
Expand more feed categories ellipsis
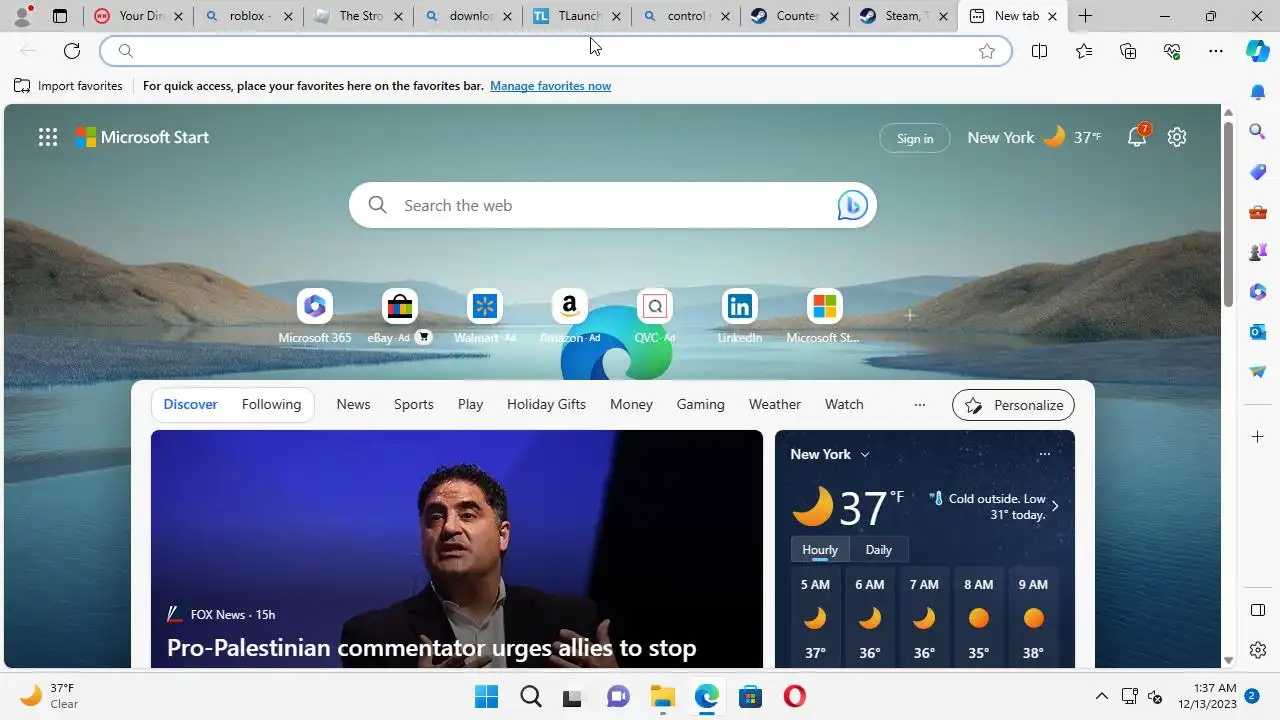click(x=920, y=405)
